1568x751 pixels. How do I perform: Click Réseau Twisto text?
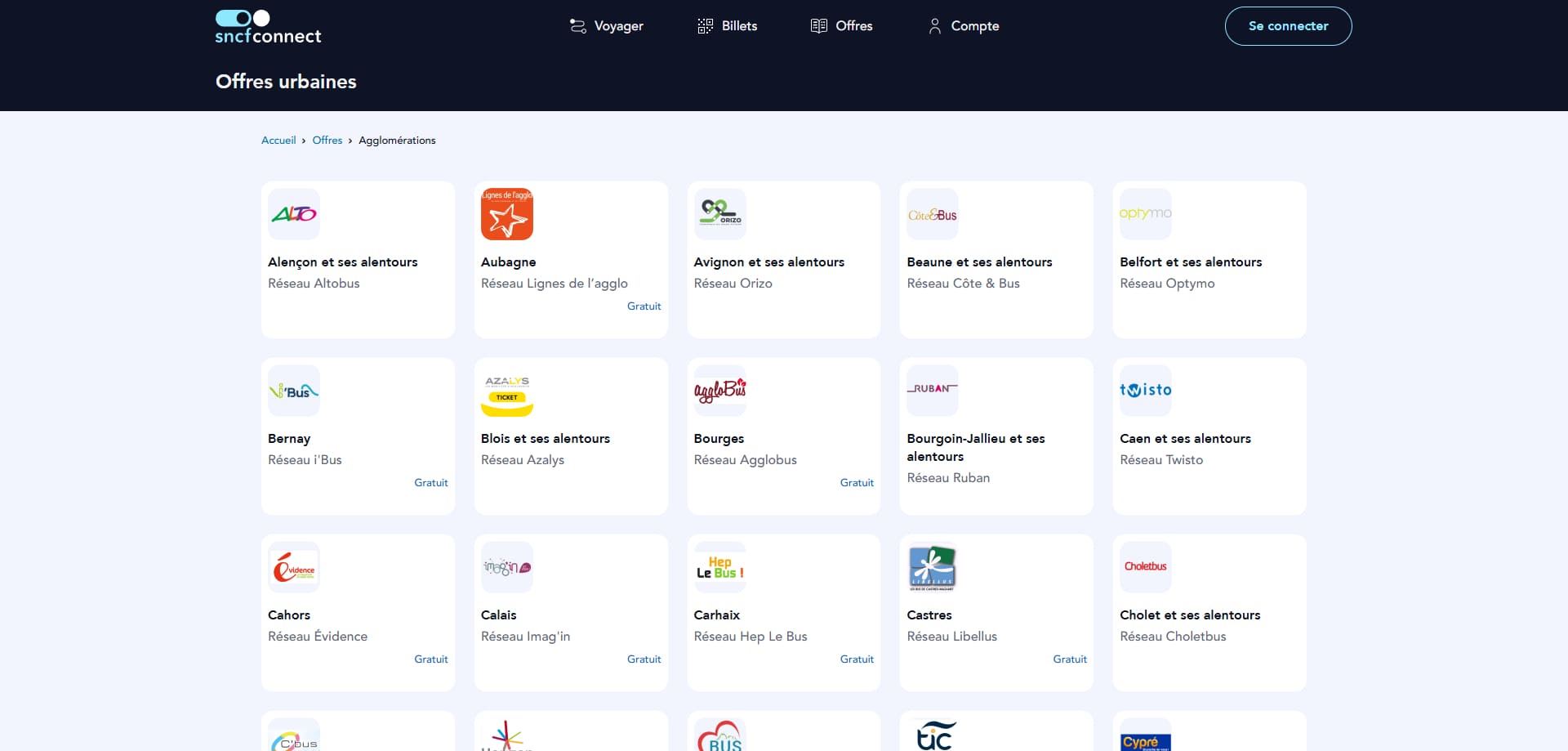pos(1161,460)
